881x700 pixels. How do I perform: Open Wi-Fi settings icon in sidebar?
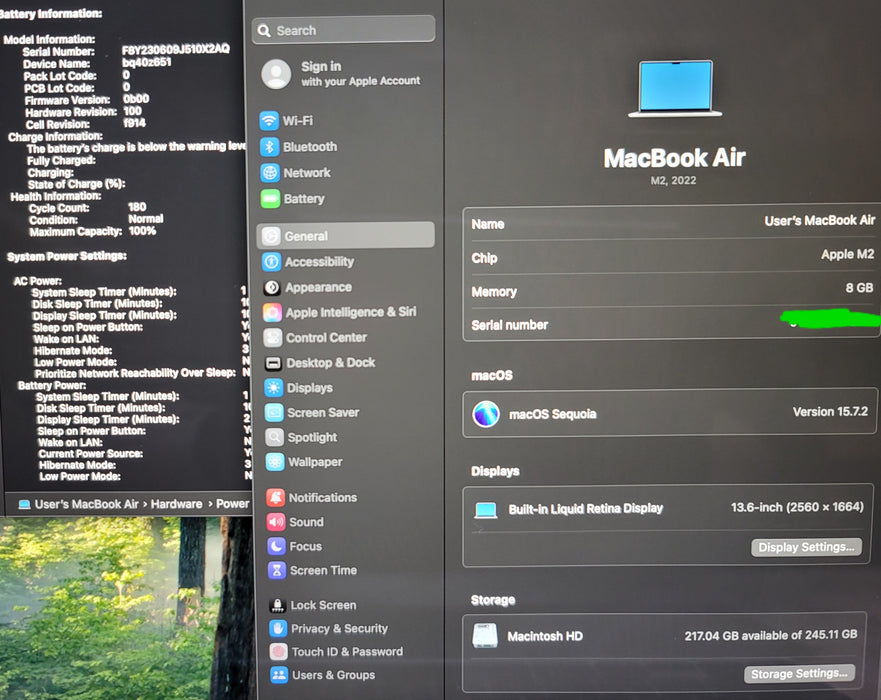click(269, 121)
